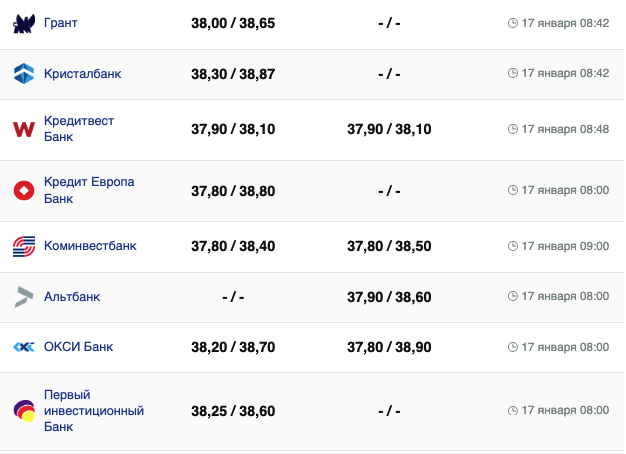This screenshot has height=454, width=626.
Task: Click the Кристалбанк logo icon
Action: (24, 73)
